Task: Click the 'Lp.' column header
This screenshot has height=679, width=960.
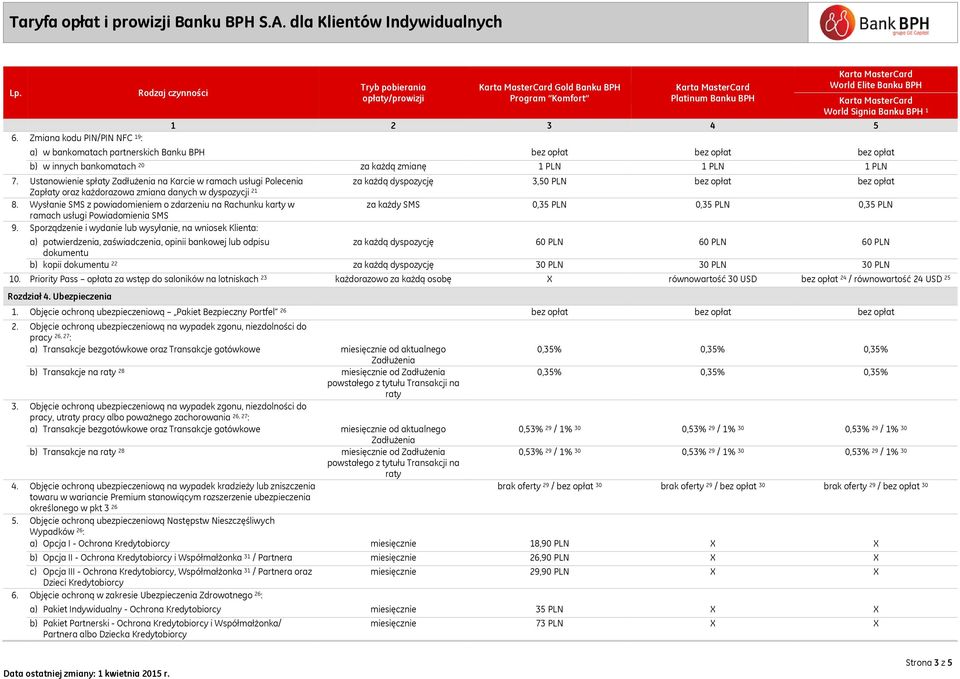Action: tap(15, 93)
